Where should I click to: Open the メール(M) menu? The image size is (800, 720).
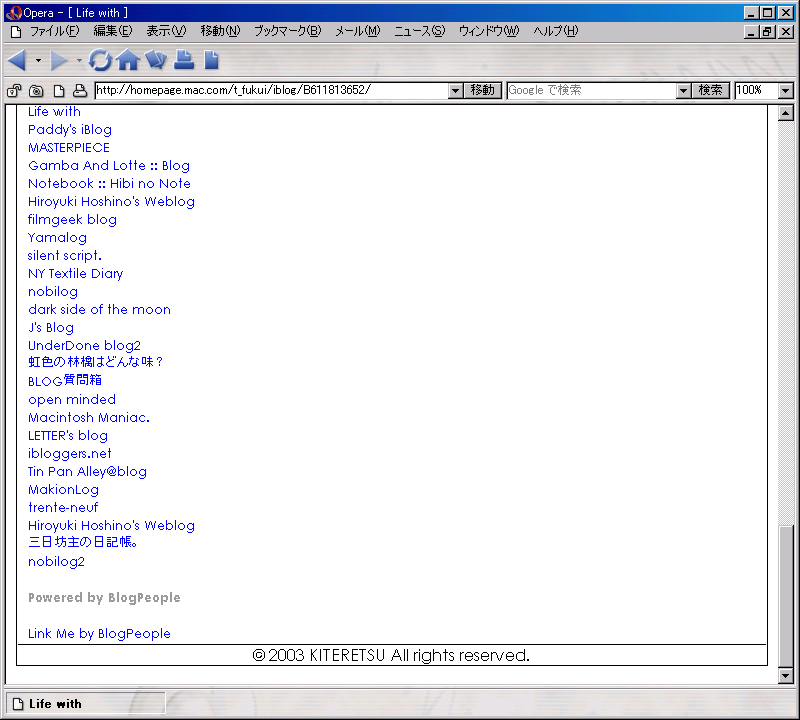click(358, 31)
